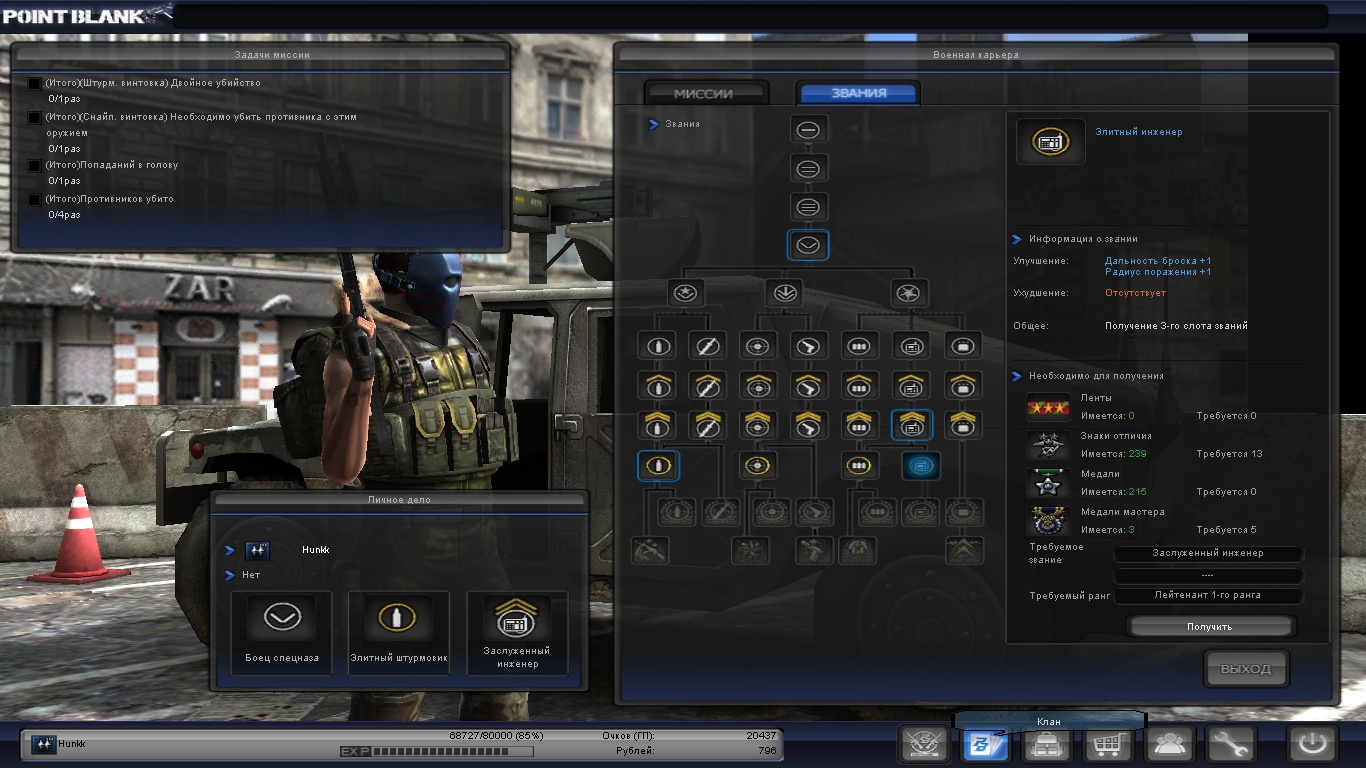1366x768 pixels.
Task: Click the Необходимо для получения heading
Action: tap(1096, 376)
